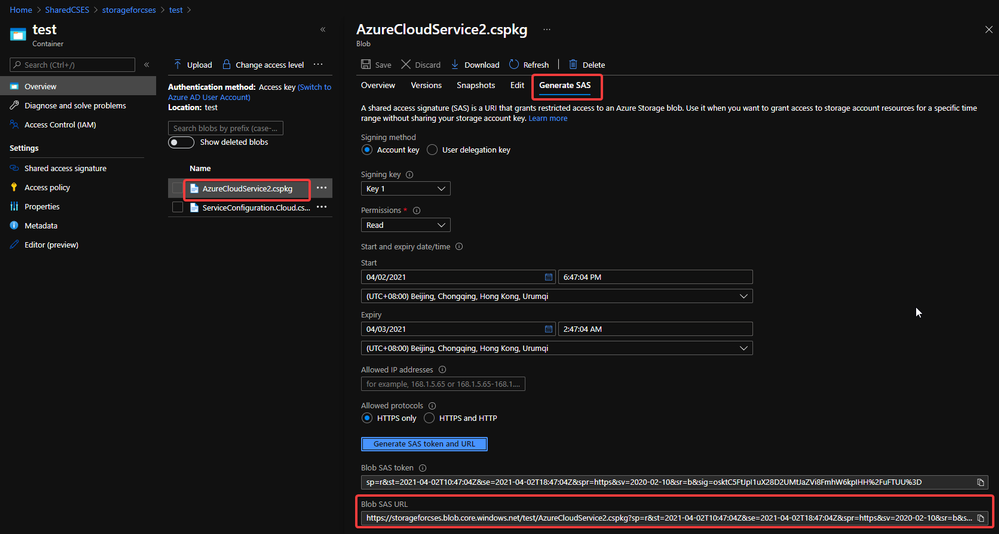Viewport: 999px width, 534px height.
Task: Click Search blobs by prefix field
Action: (x=226, y=128)
